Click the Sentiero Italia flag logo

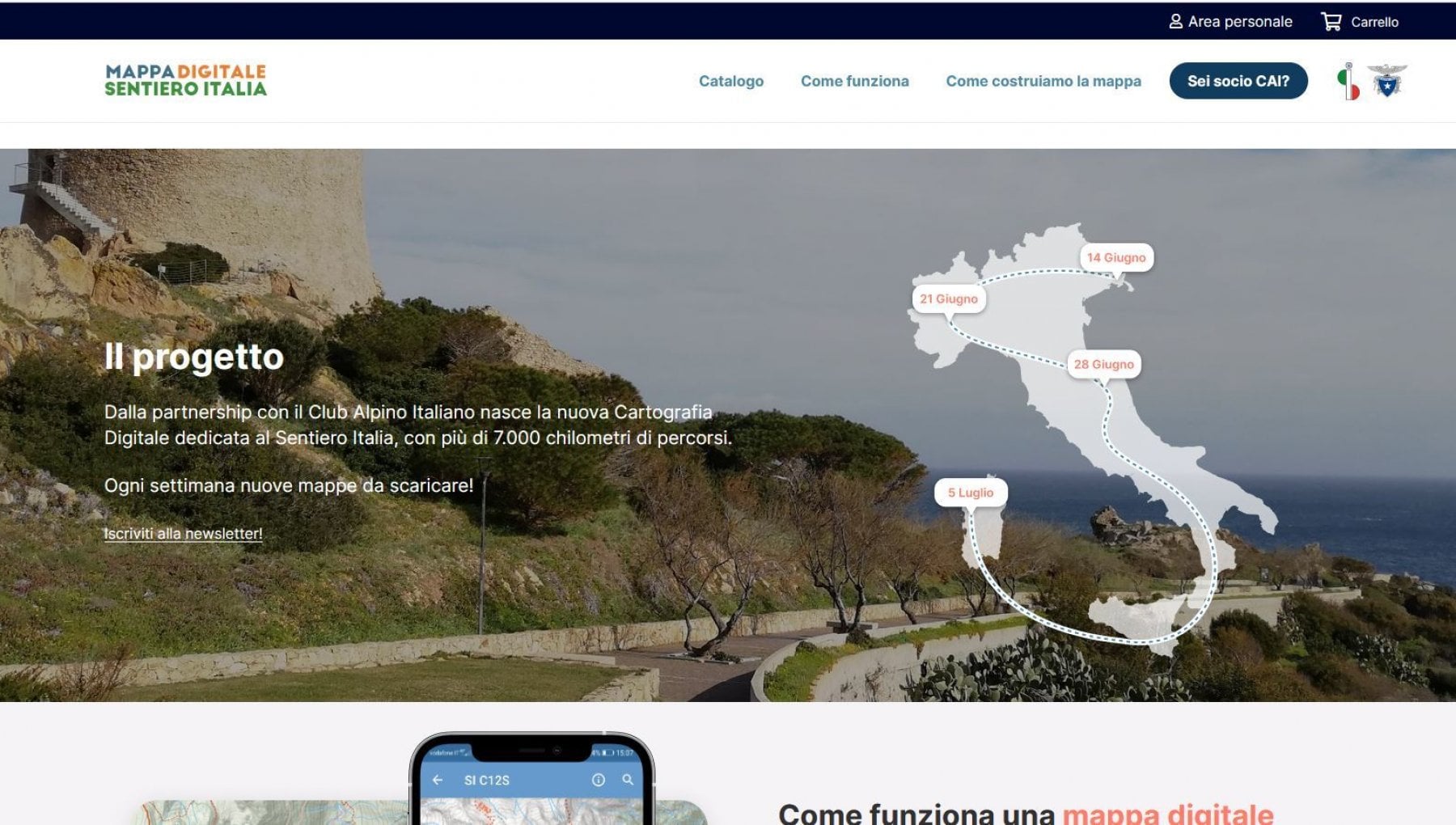click(x=1348, y=82)
